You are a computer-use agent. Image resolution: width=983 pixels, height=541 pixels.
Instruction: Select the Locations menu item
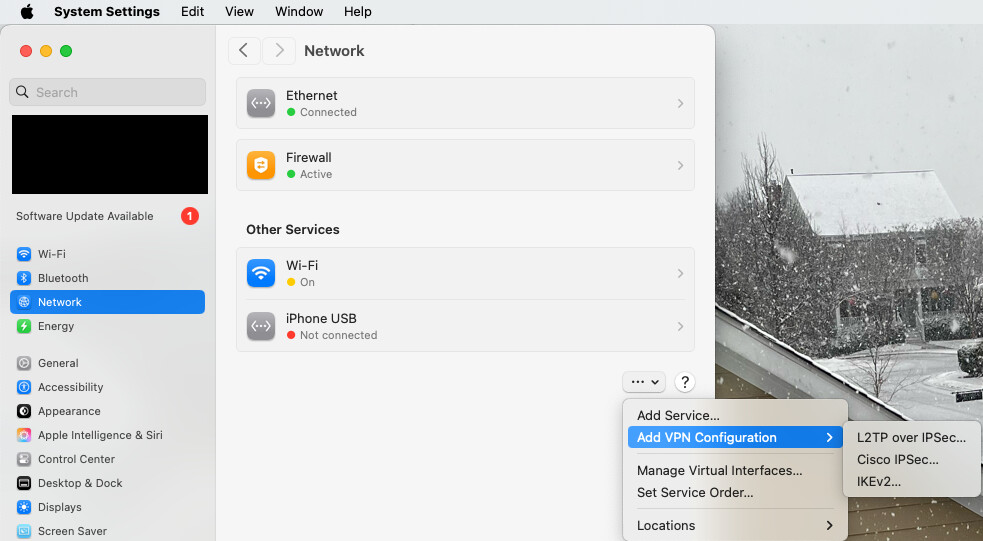[735, 525]
